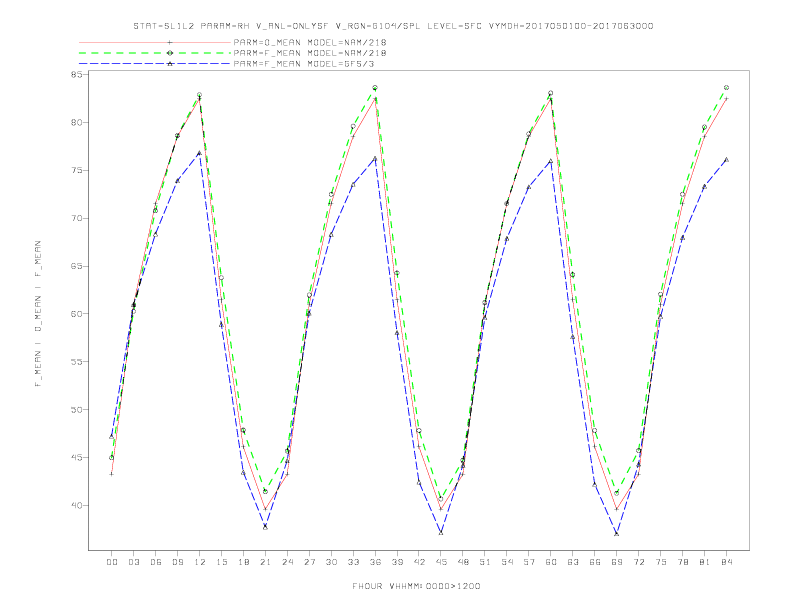The image size is (792, 612).
Task: Click the x-axis tick label 09
Action: (177, 562)
